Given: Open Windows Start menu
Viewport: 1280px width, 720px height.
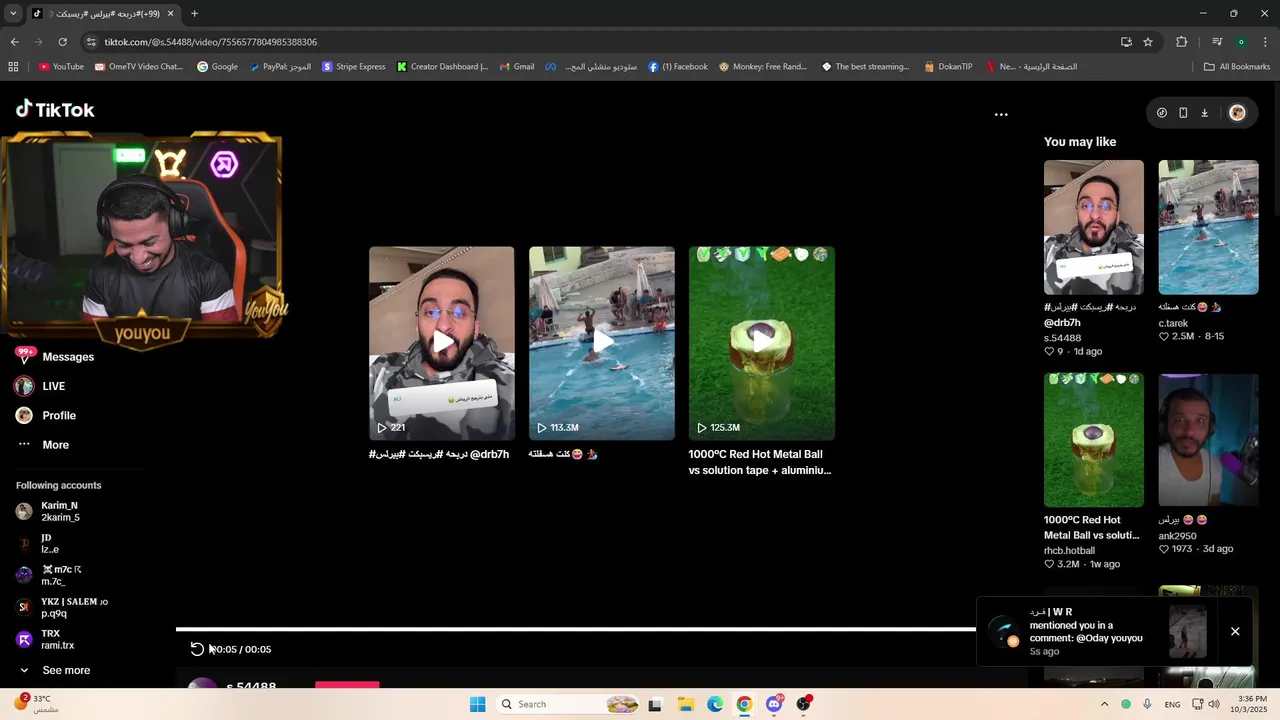Looking at the screenshot, I should pyautogui.click(x=477, y=704).
